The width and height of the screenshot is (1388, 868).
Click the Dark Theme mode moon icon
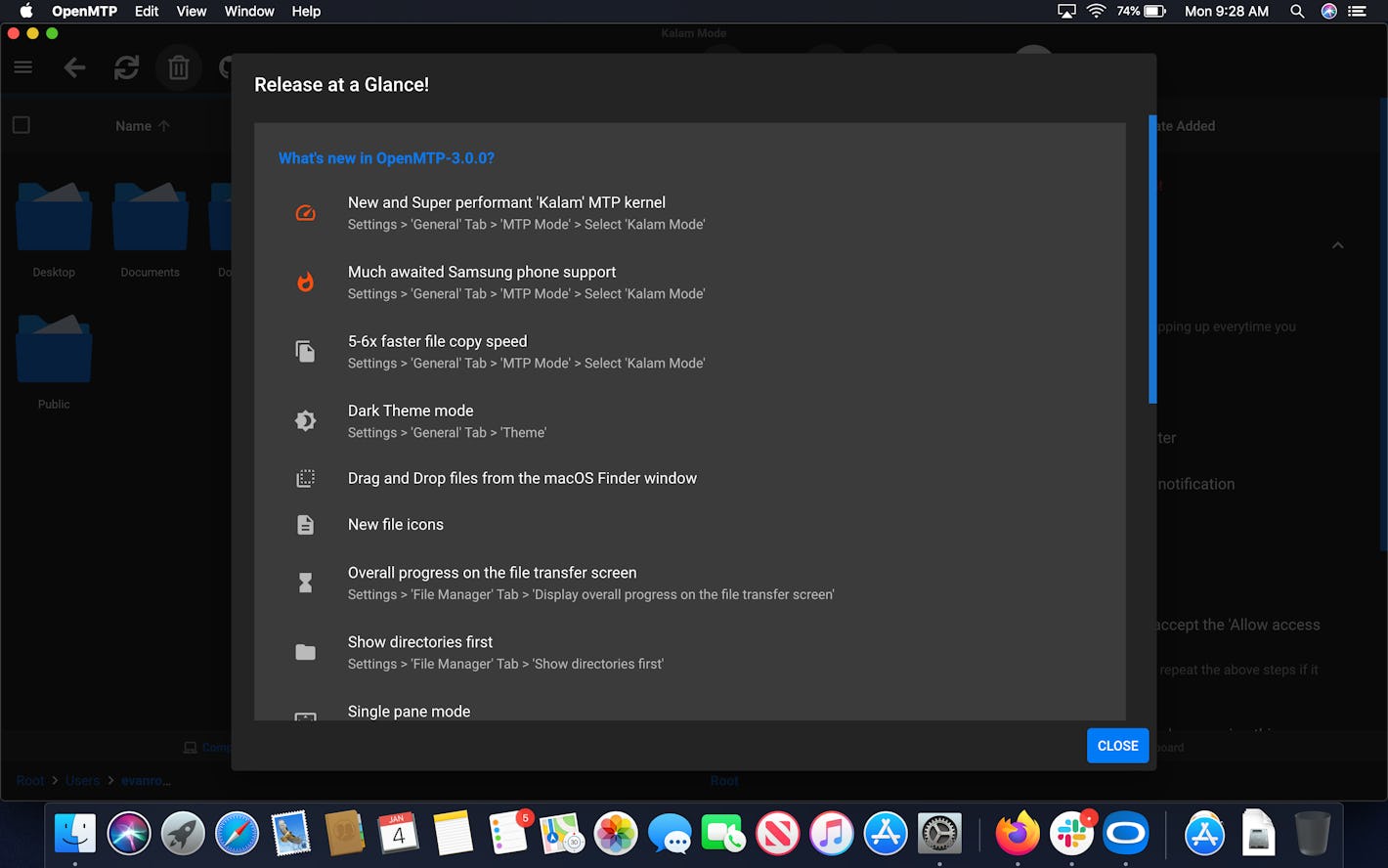pos(305,419)
